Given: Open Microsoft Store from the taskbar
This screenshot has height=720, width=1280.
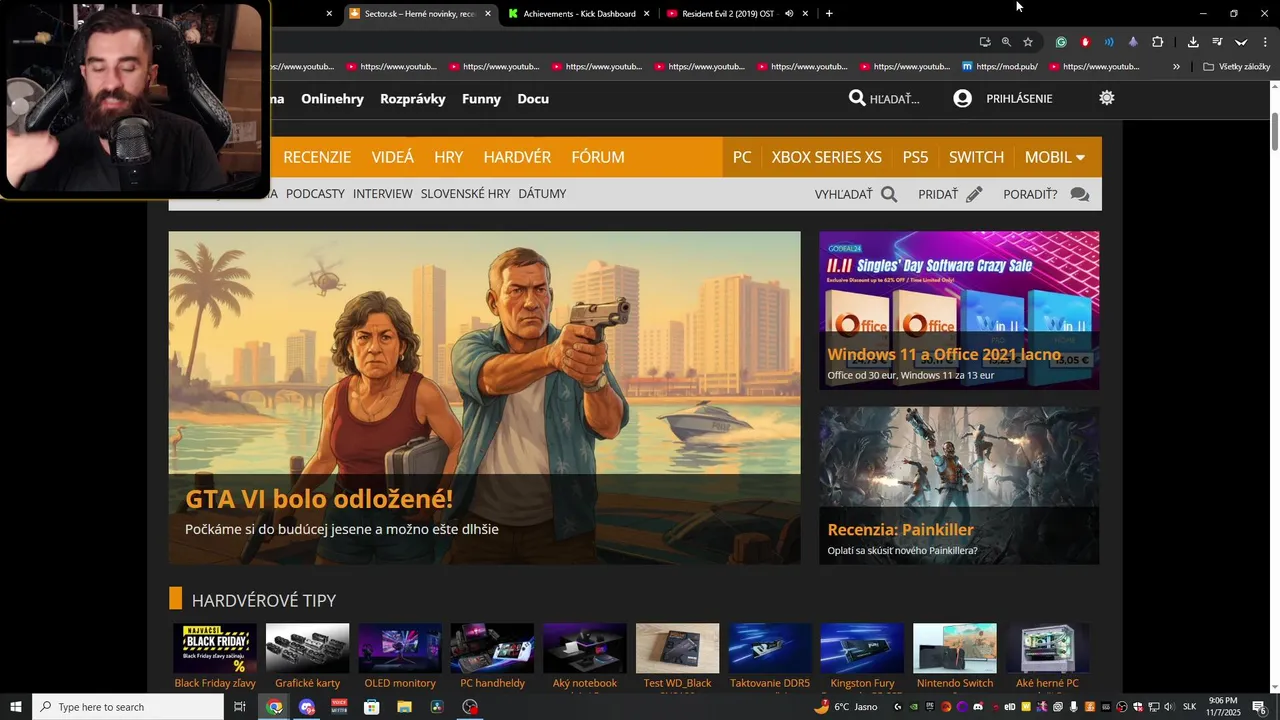Looking at the screenshot, I should click(x=371, y=707).
